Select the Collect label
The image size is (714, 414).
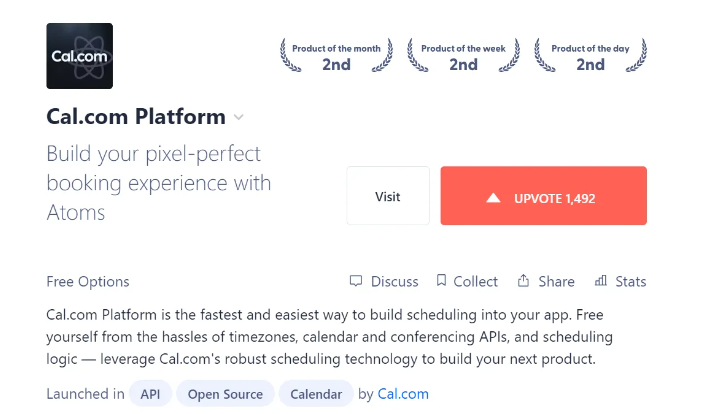click(x=475, y=281)
